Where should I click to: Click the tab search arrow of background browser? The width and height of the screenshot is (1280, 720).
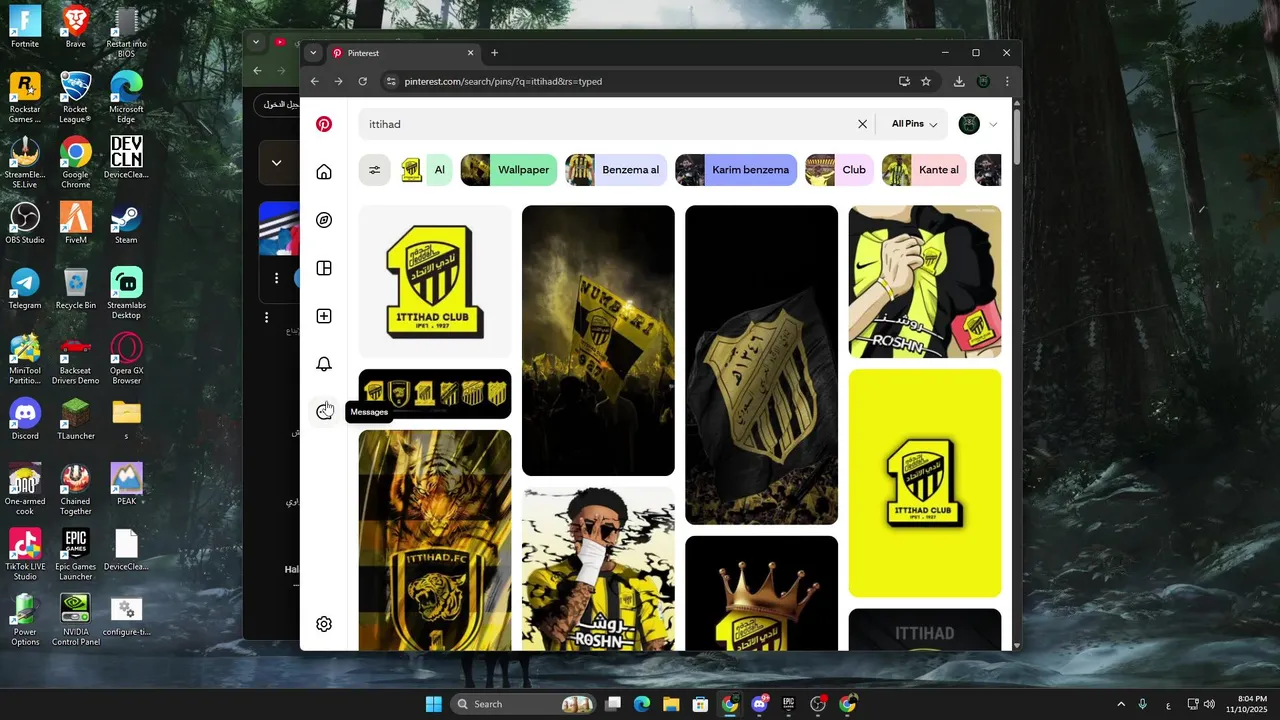[x=256, y=42]
